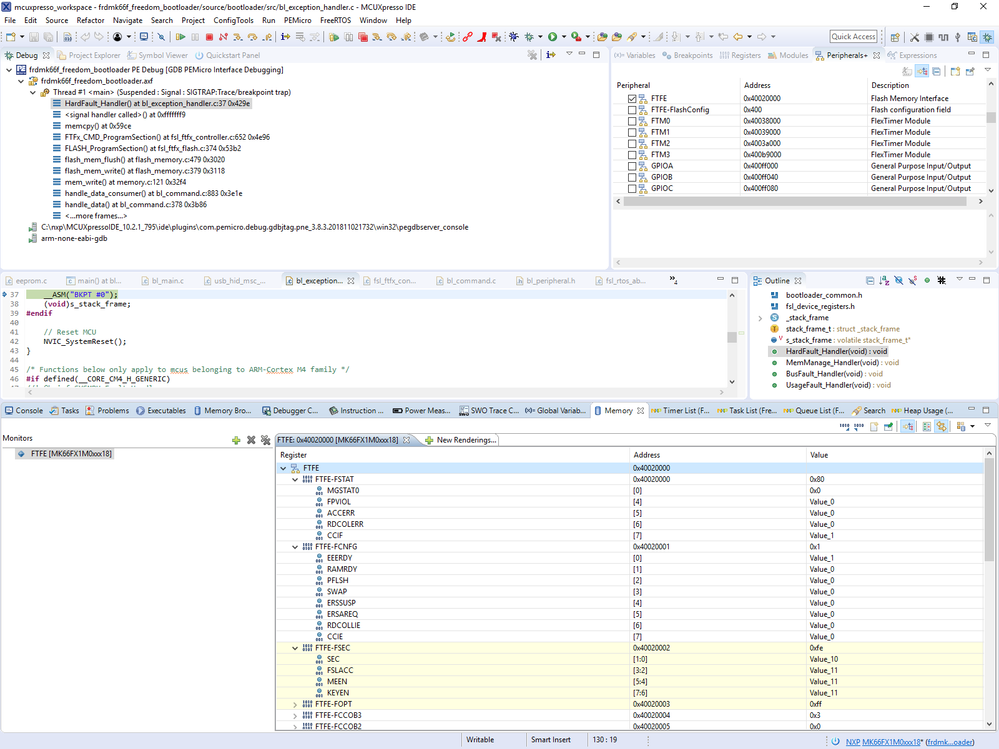Check the FTM3 peripheral checkbox
This screenshot has height=749, width=999.
point(632,155)
